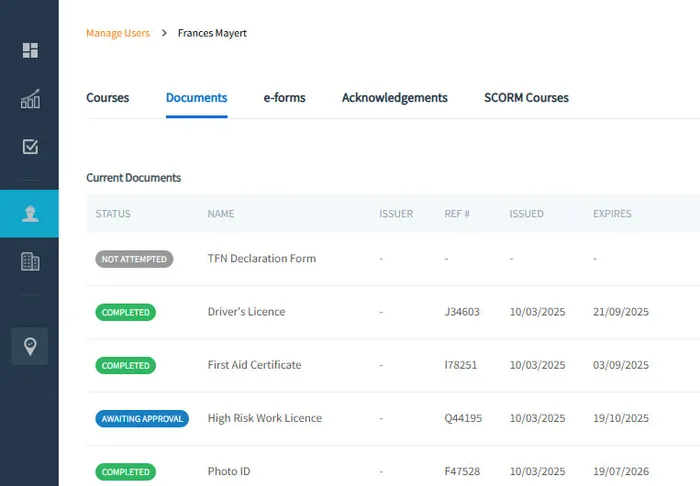Screen dimensions: 700x486
Task: Switch to the Courses tab
Action: (107, 98)
